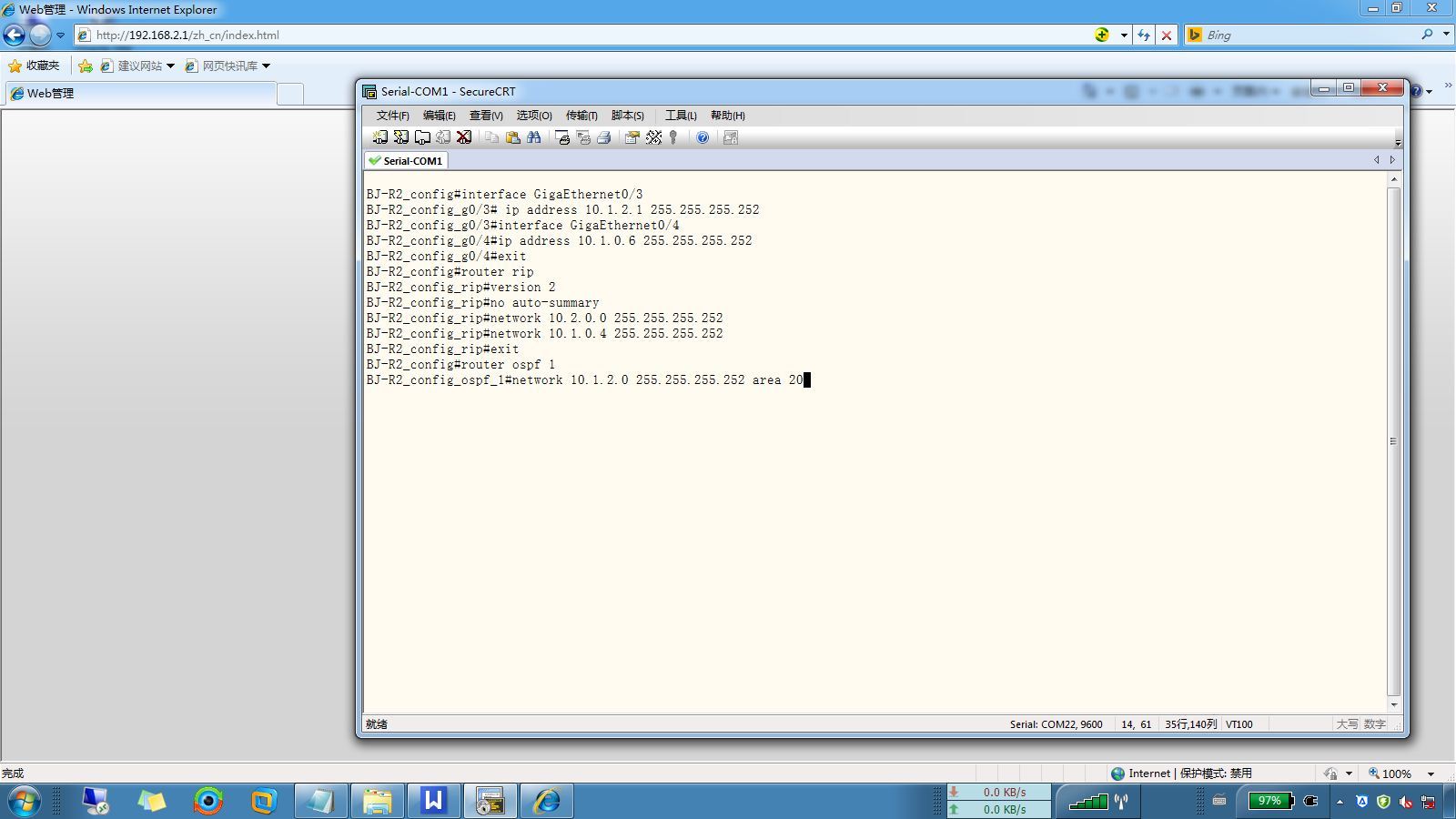Open the WPS Writer taskbar item

click(433, 801)
